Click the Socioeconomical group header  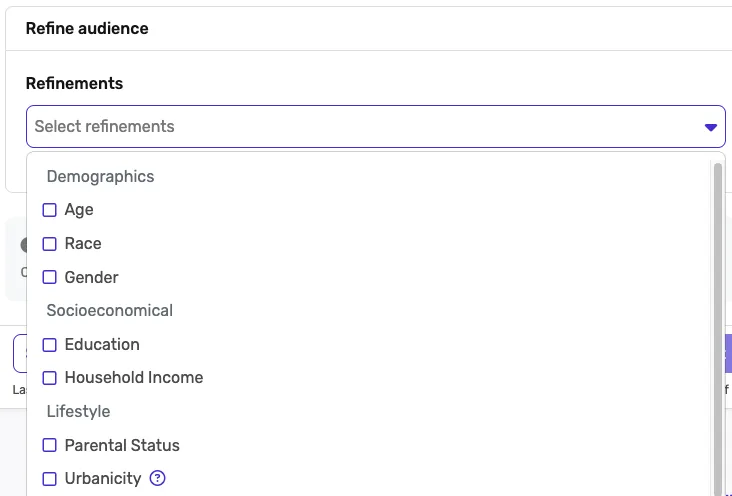[109, 311]
